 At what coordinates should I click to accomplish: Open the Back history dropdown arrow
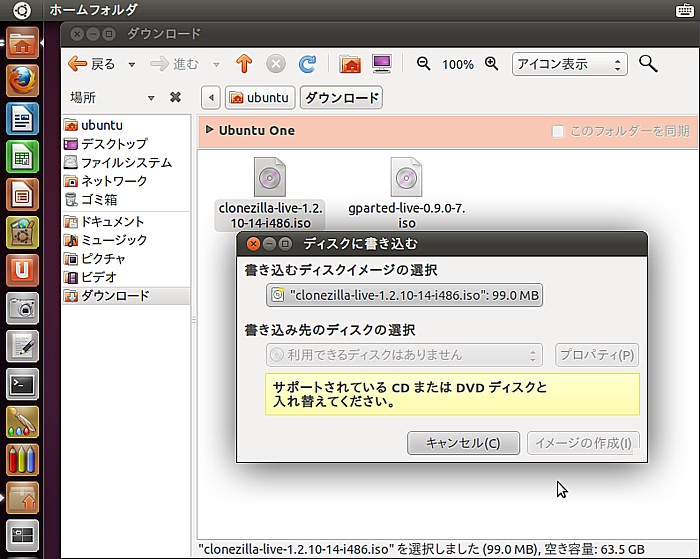[132, 65]
